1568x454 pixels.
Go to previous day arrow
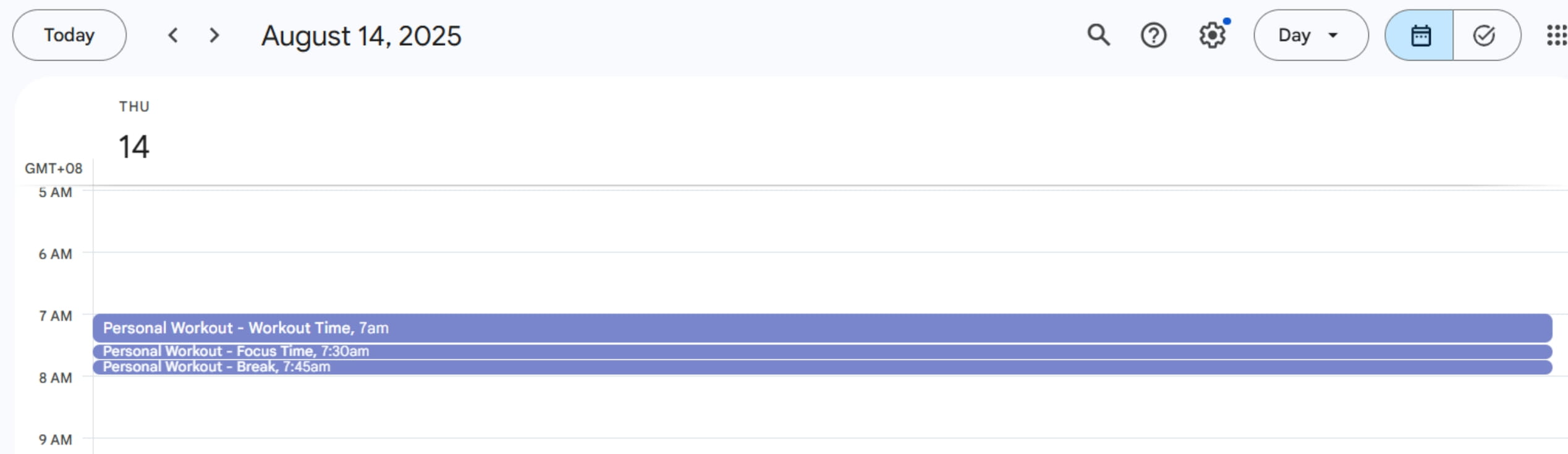pos(173,35)
